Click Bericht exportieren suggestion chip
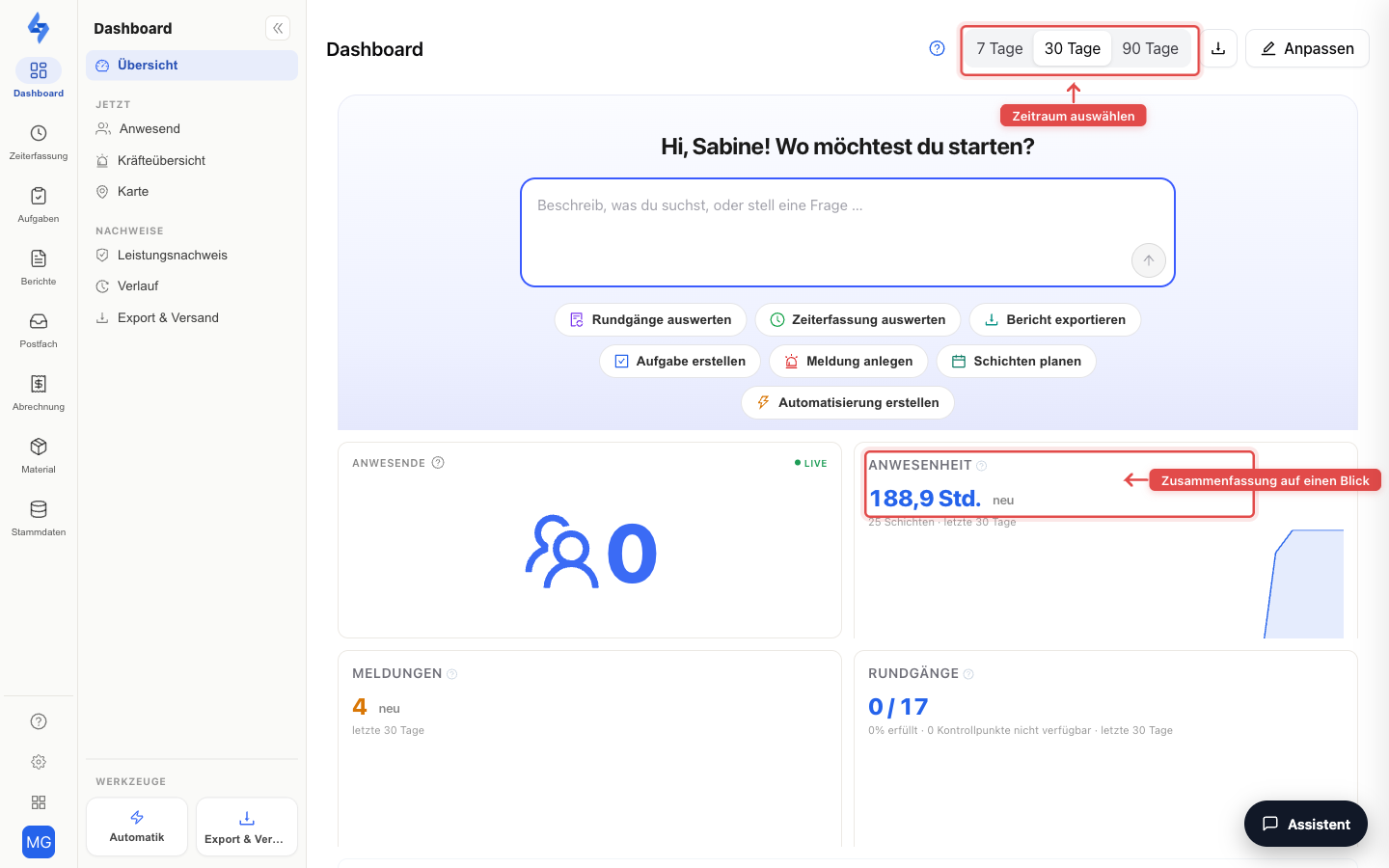Image resolution: width=1389 pixels, height=868 pixels. tap(1055, 320)
